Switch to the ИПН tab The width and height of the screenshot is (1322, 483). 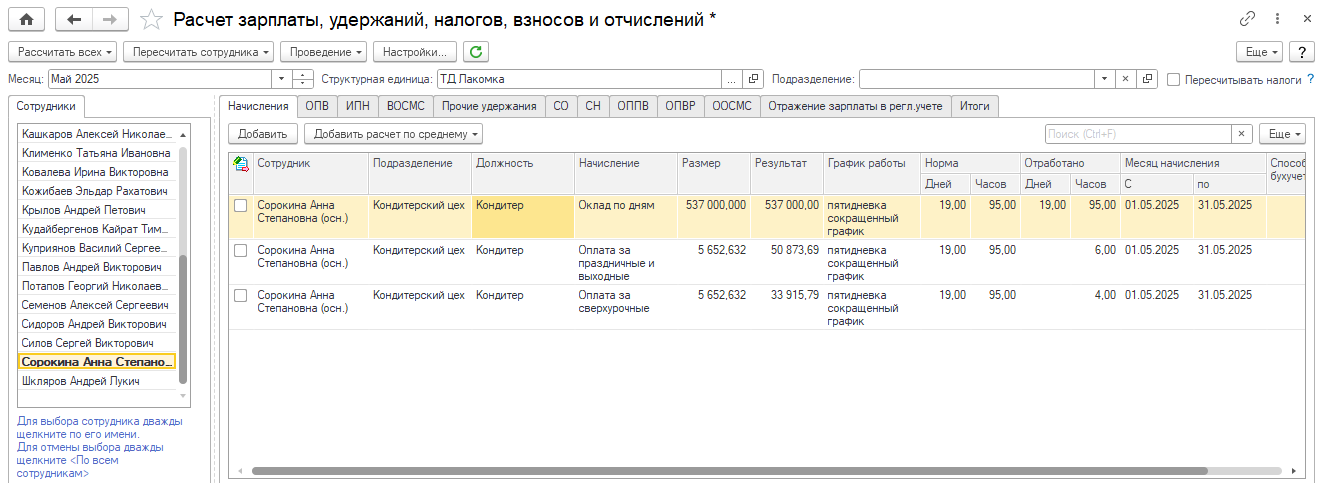[x=357, y=106]
